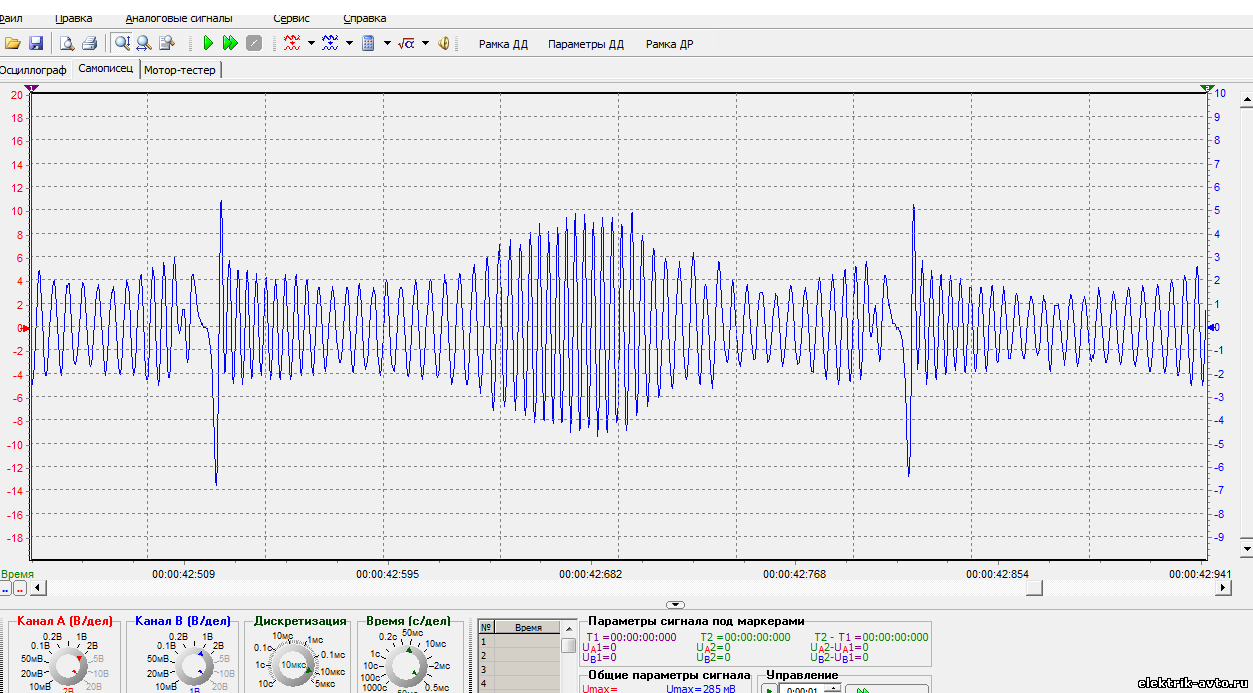The height and width of the screenshot is (693, 1253).
Task: Click the horizontal scrollbar right arrow
Action: [x=1222, y=588]
